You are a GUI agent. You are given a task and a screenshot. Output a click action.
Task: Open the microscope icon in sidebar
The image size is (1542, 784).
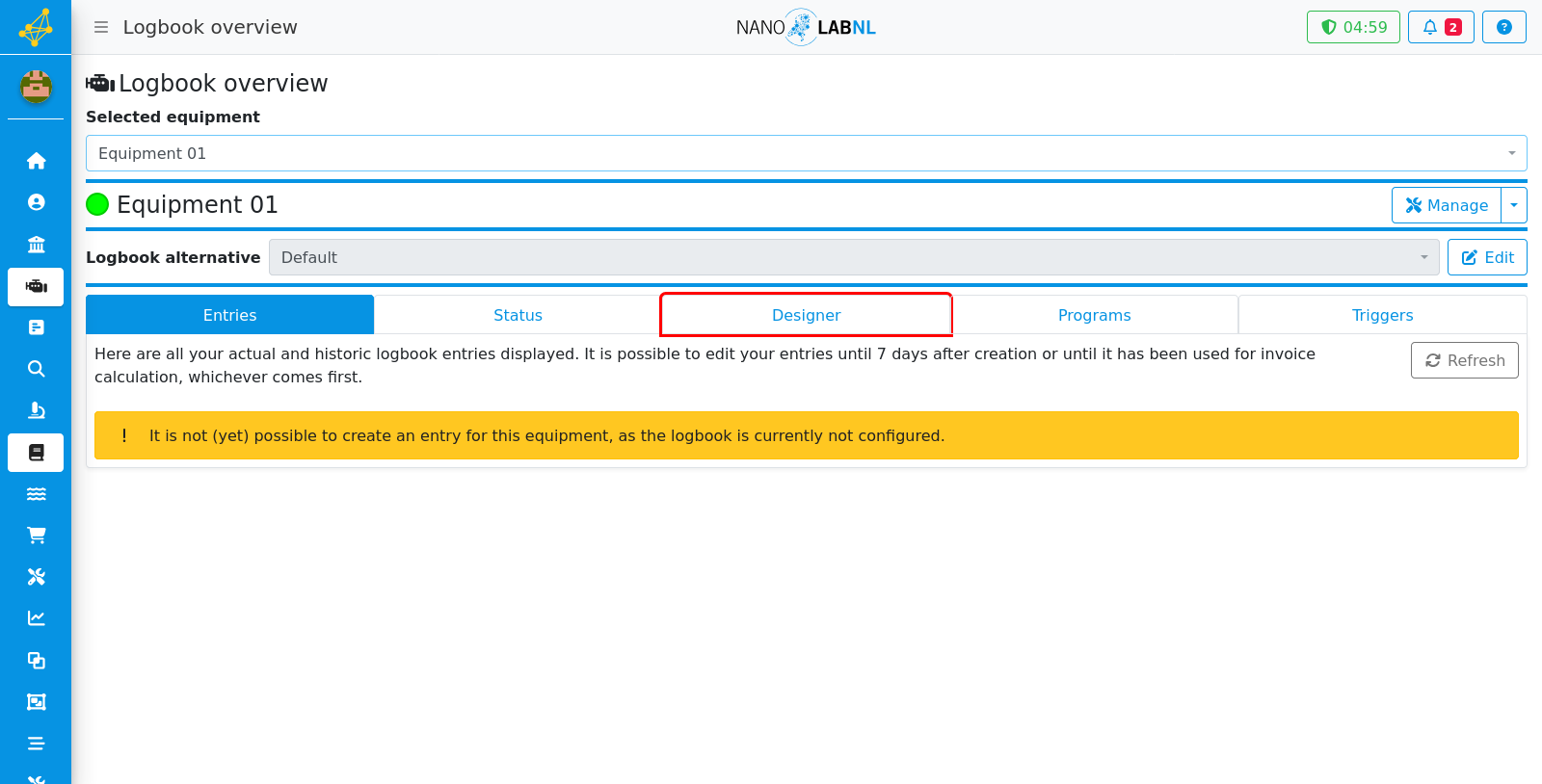point(36,410)
